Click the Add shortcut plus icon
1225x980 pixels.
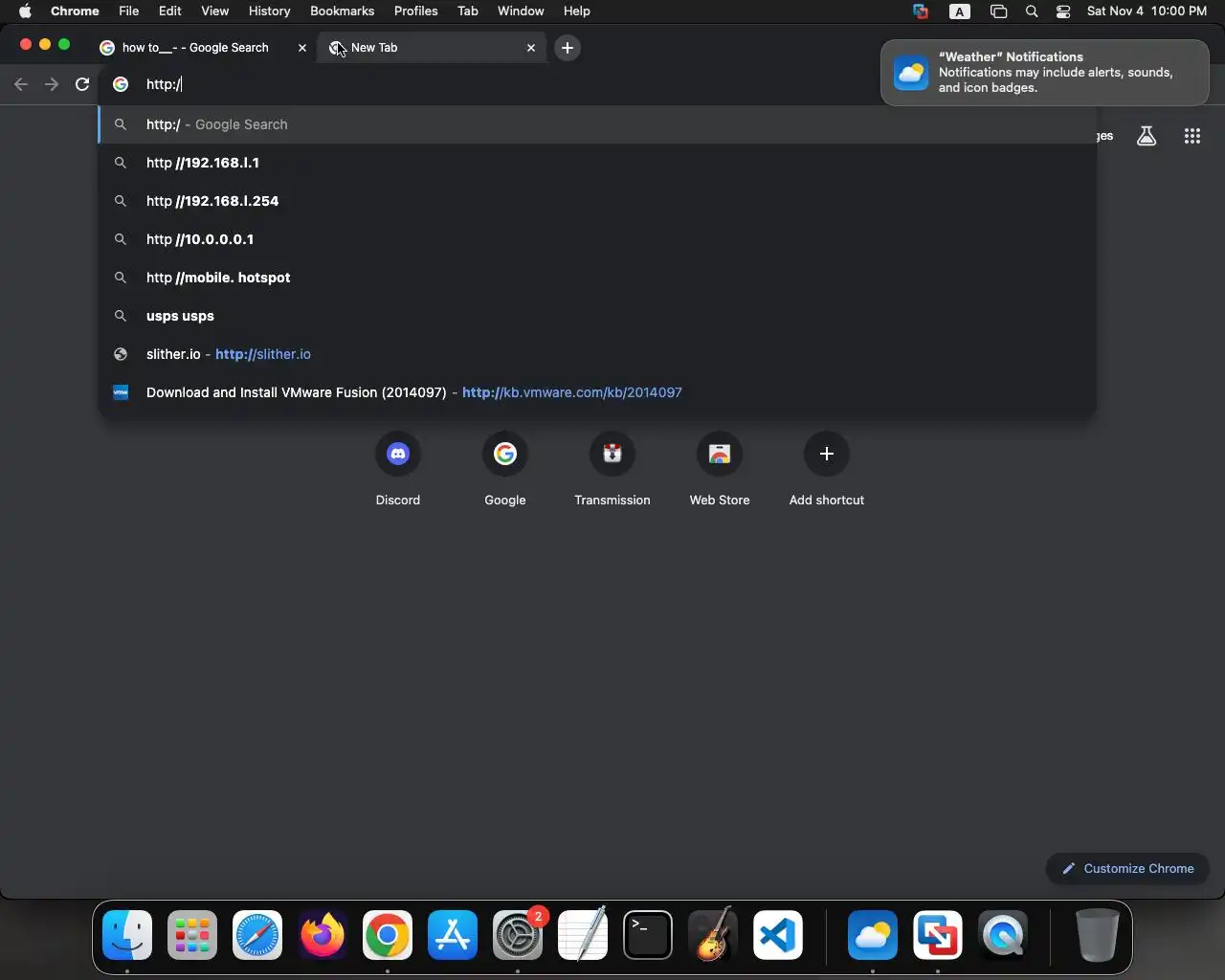pos(827,454)
